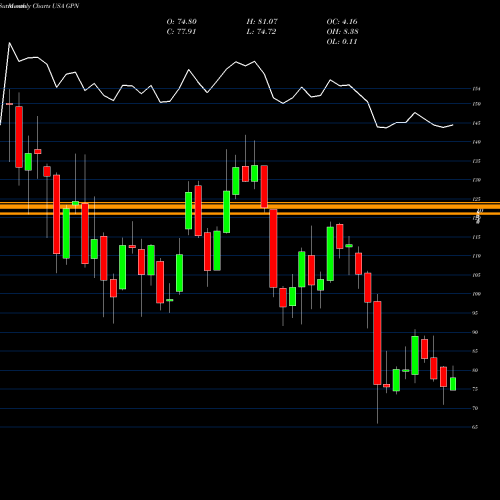This screenshot has width=500, height=500.
Task: Click the 130 price axis label
Action: (x=476, y=180)
